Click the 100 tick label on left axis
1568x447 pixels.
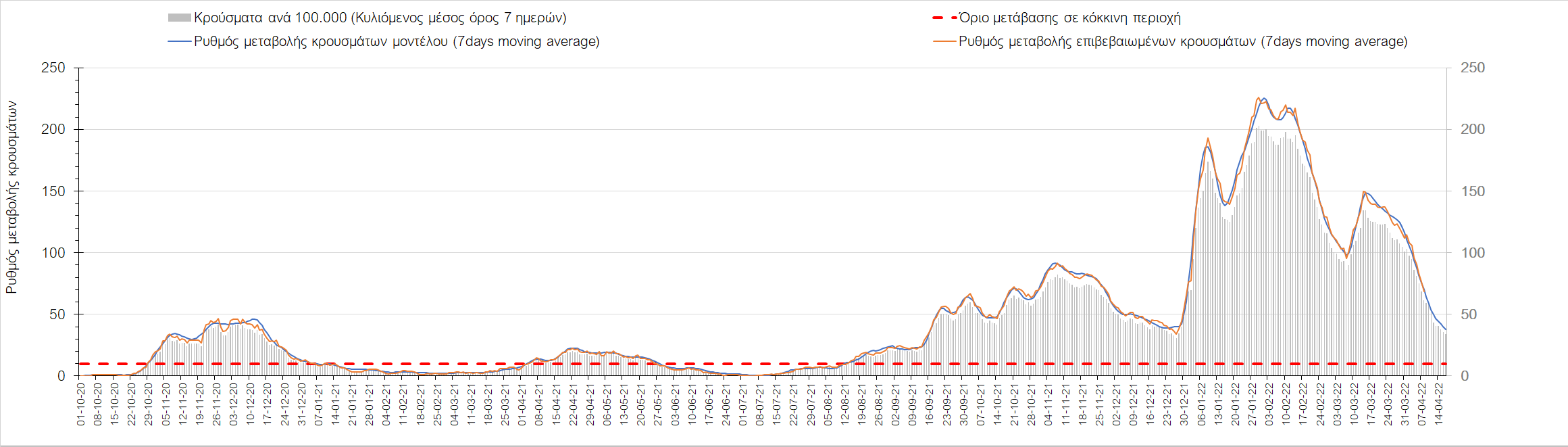pos(53,253)
